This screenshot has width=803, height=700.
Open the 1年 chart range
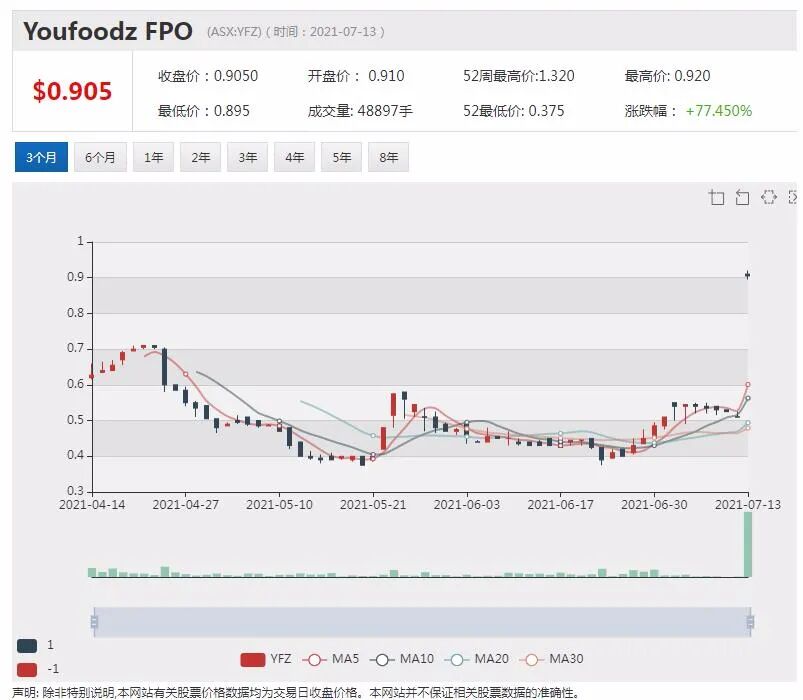tap(154, 157)
